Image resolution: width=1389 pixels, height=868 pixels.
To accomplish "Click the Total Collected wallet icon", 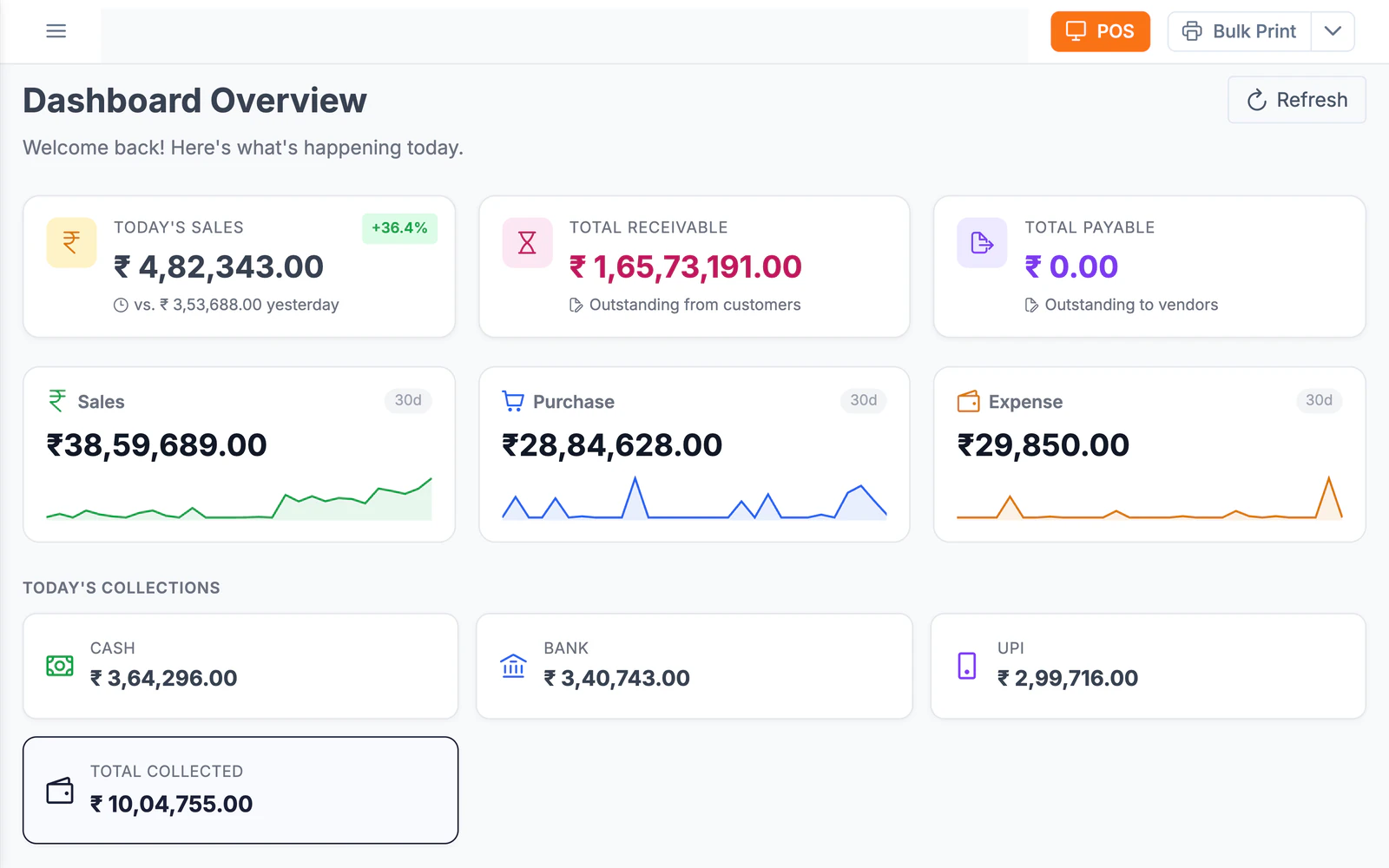I will [60, 791].
